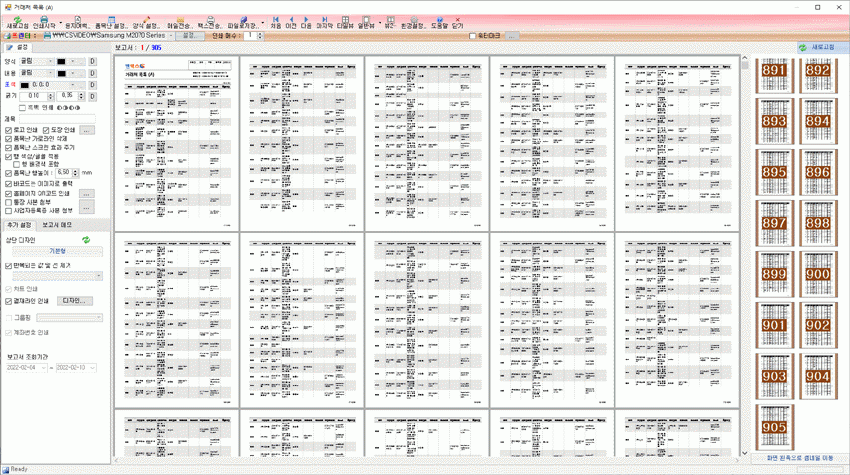Toggle 결재라인 인쇄 checkbox
This screenshot has height=475, width=850.
pyautogui.click(x=9, y=301)
